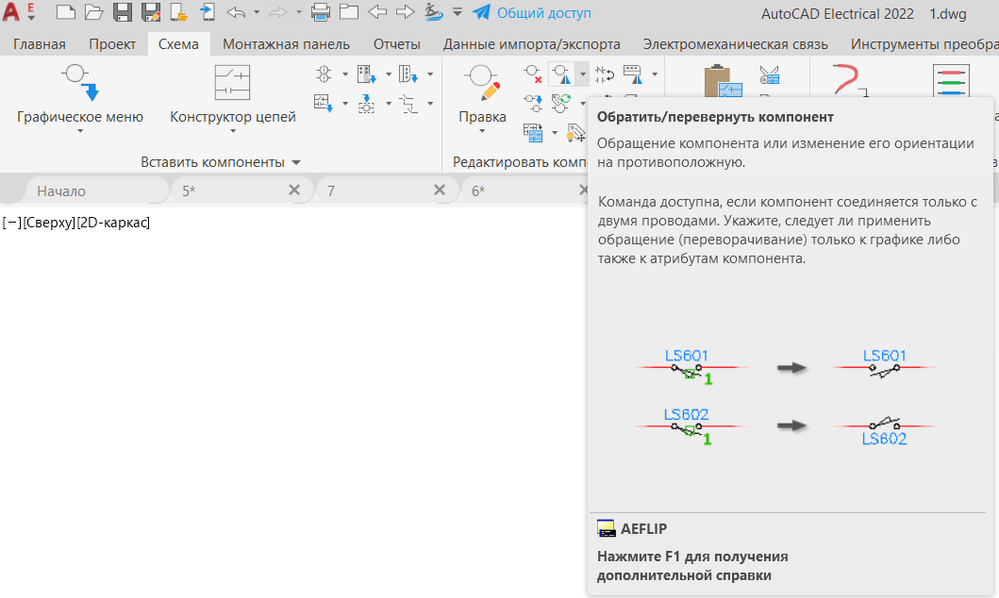
Task: Click the Plot printer icon
Action: coord(320,12)
